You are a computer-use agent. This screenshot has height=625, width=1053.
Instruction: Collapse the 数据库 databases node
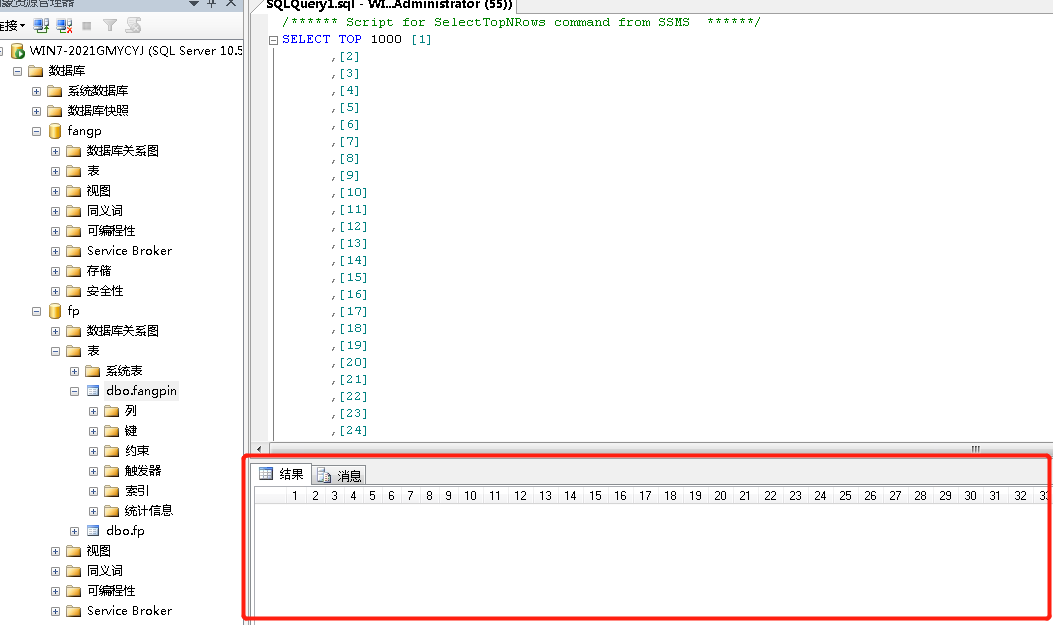pos(17,71)
